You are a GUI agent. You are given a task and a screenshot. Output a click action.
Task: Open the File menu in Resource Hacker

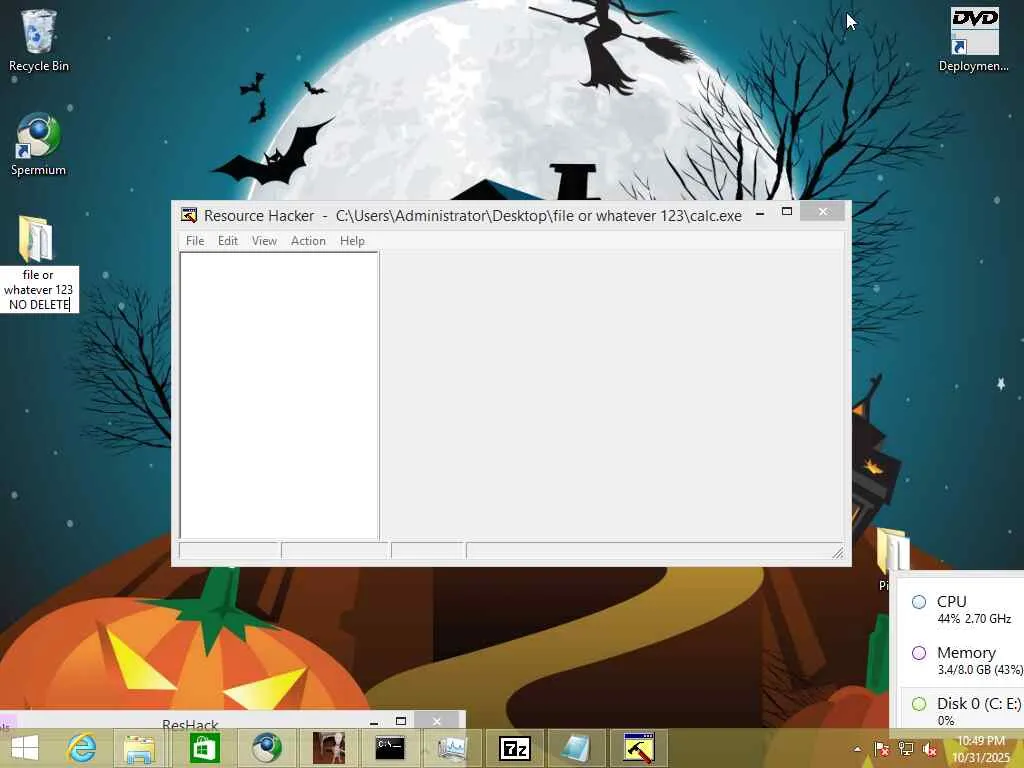[195, 241]
